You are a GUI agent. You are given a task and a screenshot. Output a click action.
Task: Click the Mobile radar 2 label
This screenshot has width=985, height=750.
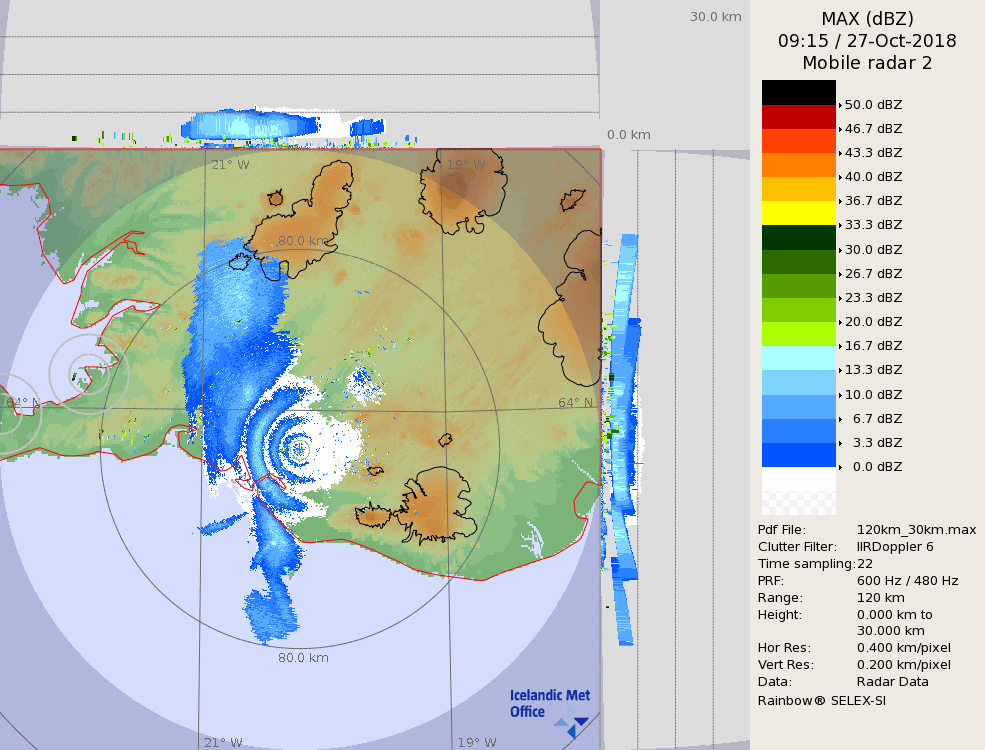pyautogui.click(x=867, y=63)
